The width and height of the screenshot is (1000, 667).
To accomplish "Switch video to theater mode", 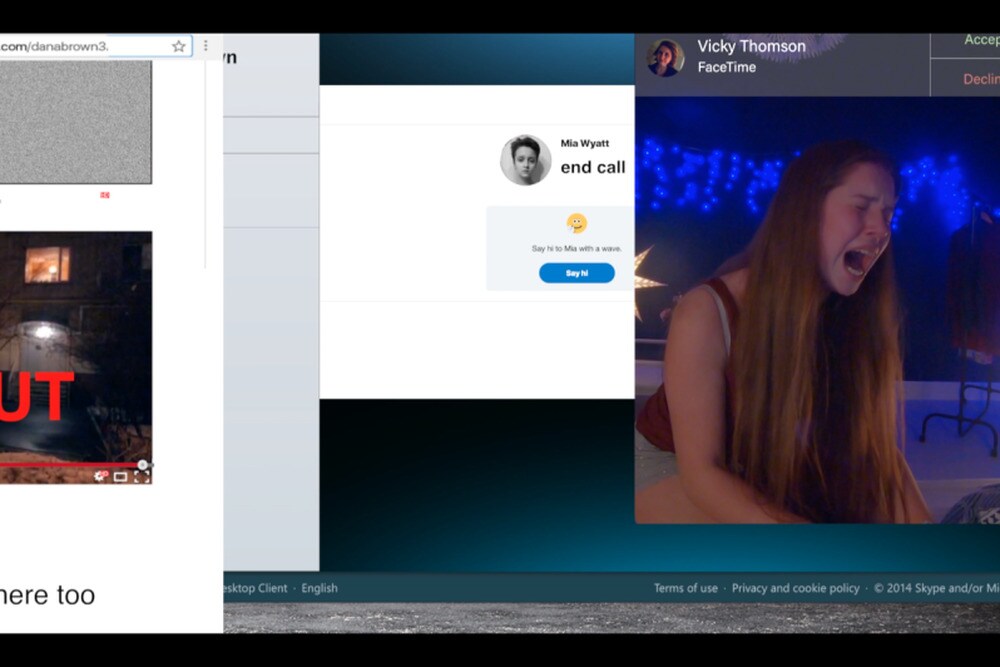I will (x=121, y=477).
